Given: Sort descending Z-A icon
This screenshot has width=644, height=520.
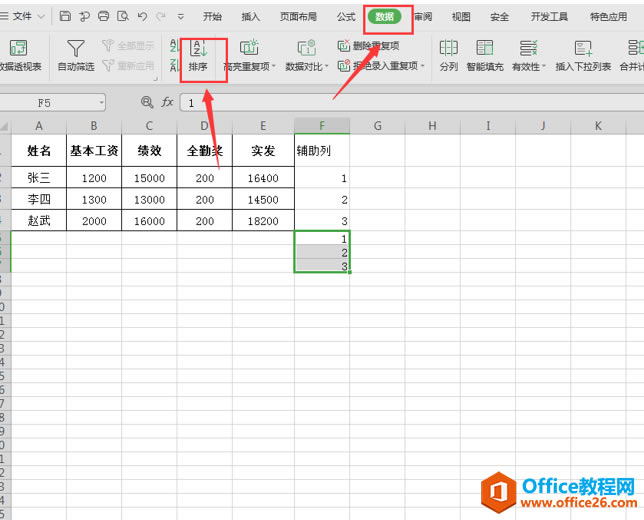Looking at the screenshot, I should tap(174, 65).
